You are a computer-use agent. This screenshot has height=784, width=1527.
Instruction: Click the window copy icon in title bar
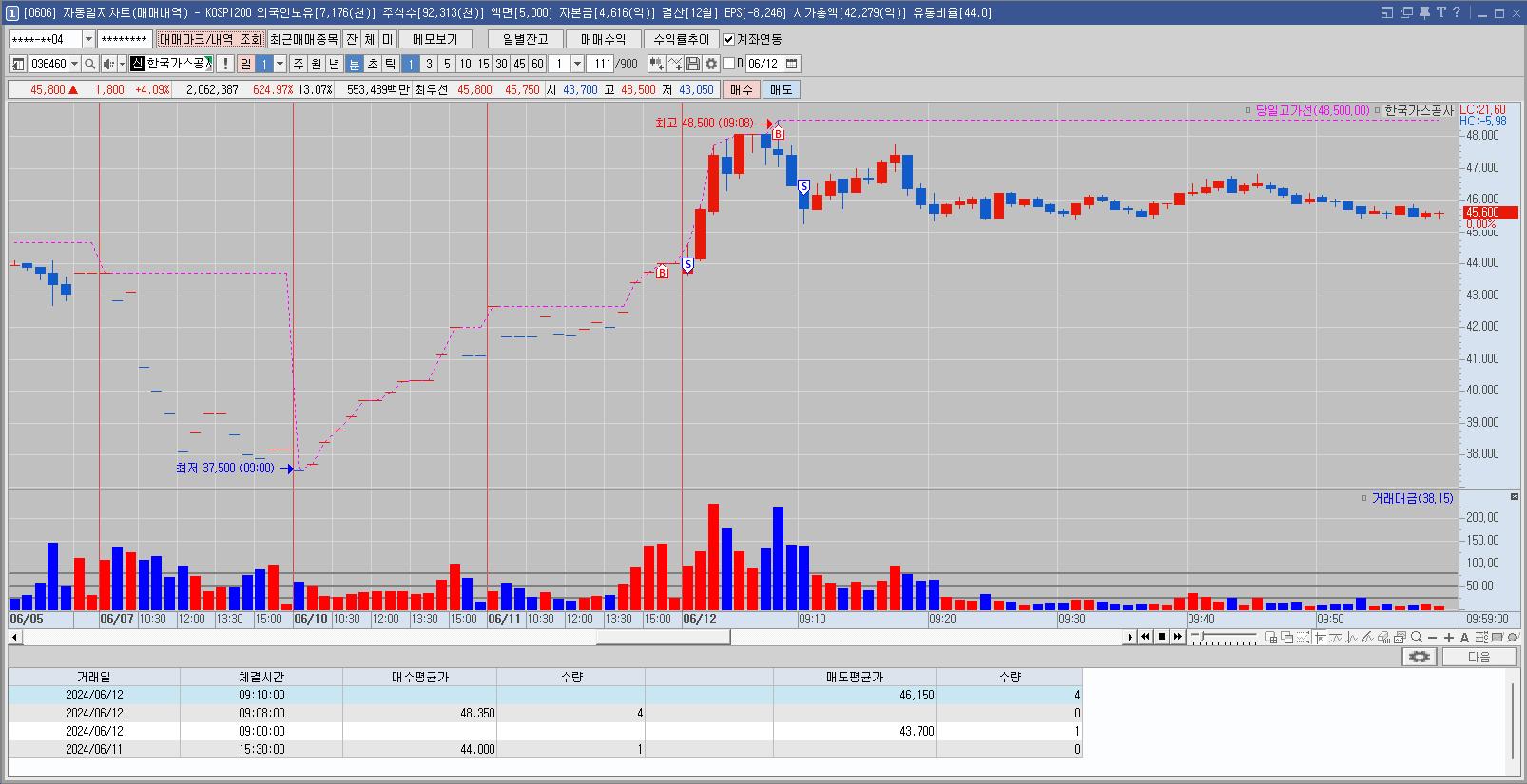point(1406,12)
